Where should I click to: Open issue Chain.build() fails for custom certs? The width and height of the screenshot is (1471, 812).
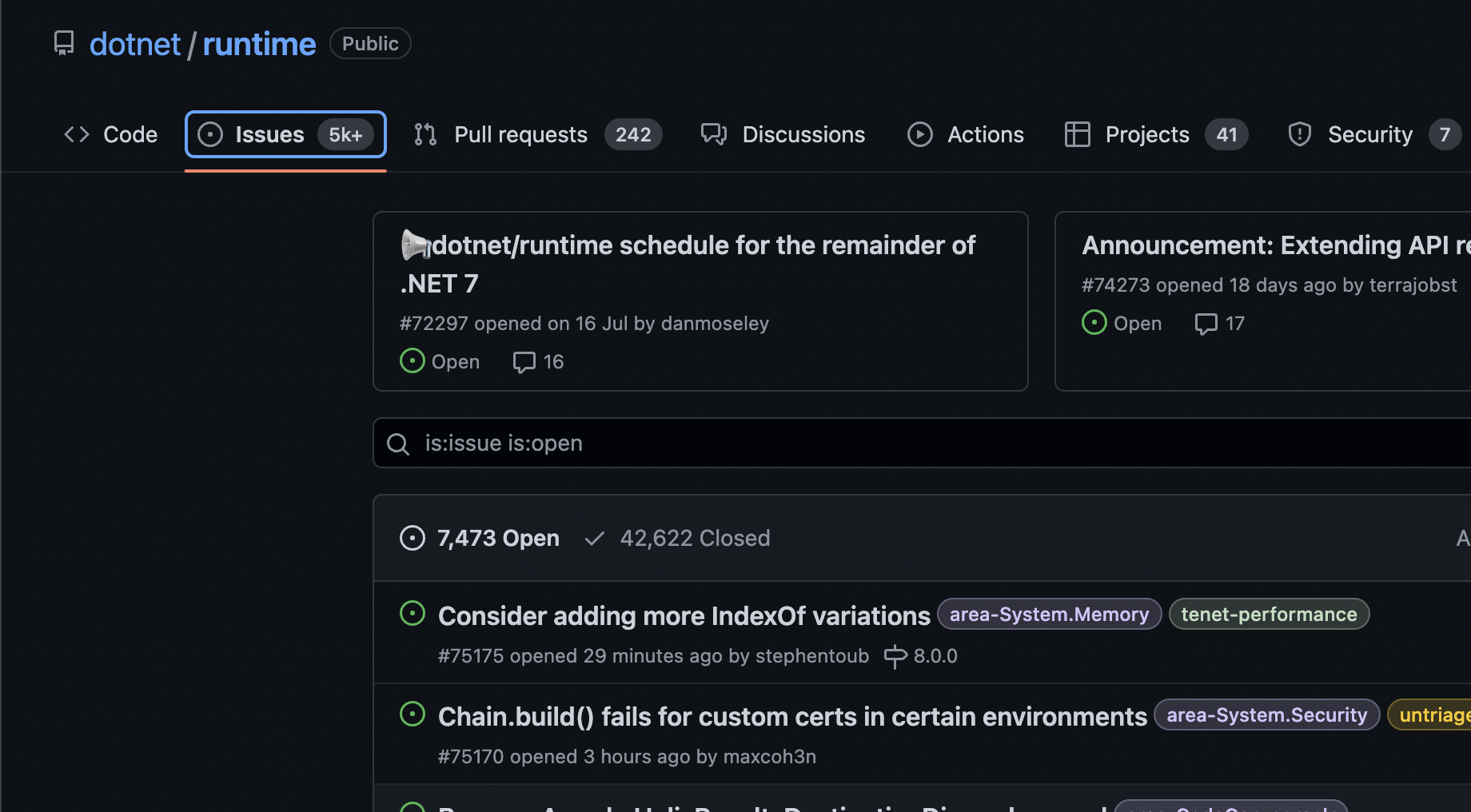792,717
